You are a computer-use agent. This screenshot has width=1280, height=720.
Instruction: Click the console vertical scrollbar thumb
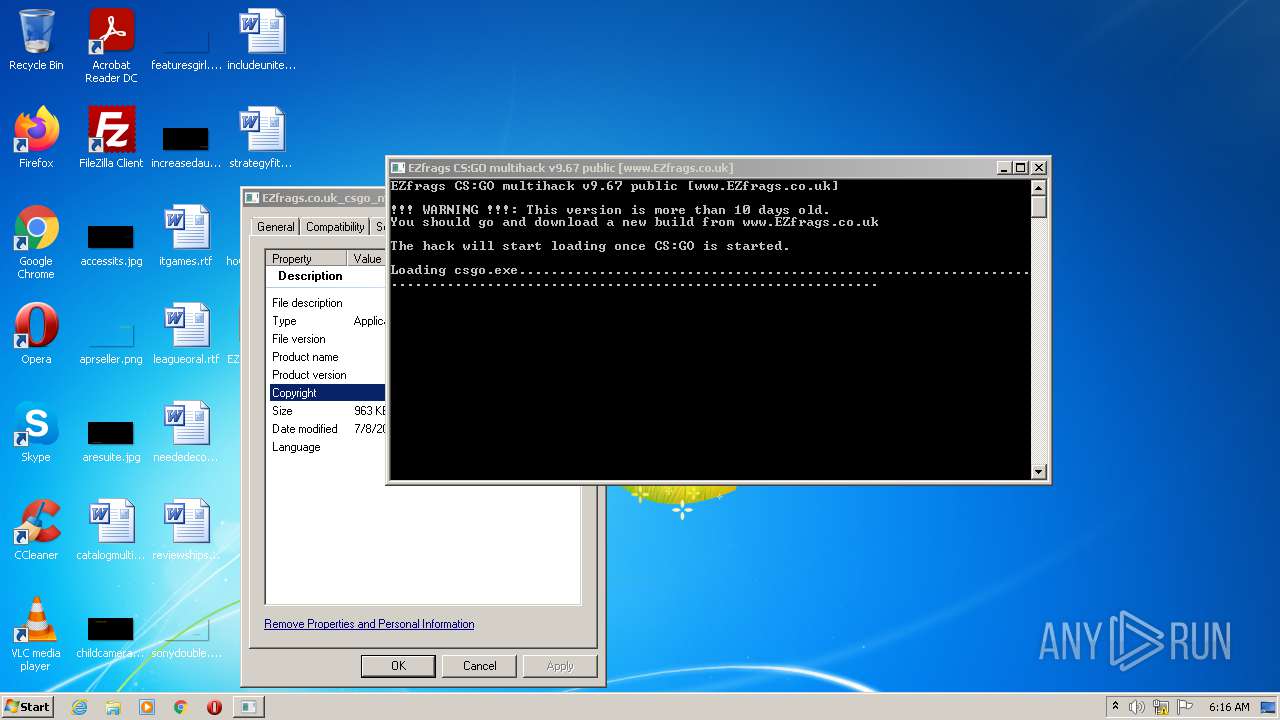[1038, 207]
